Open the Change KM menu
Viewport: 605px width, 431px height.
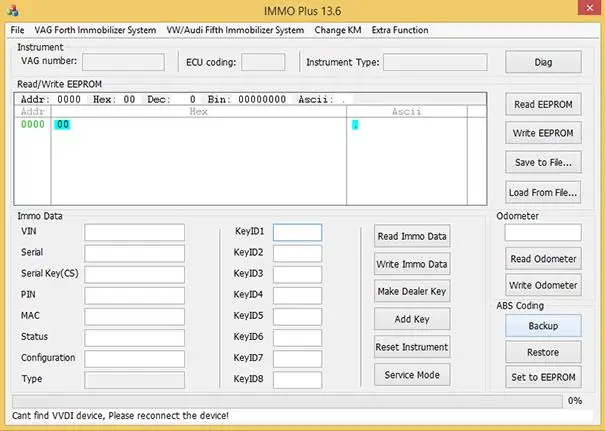coord(338,30)
